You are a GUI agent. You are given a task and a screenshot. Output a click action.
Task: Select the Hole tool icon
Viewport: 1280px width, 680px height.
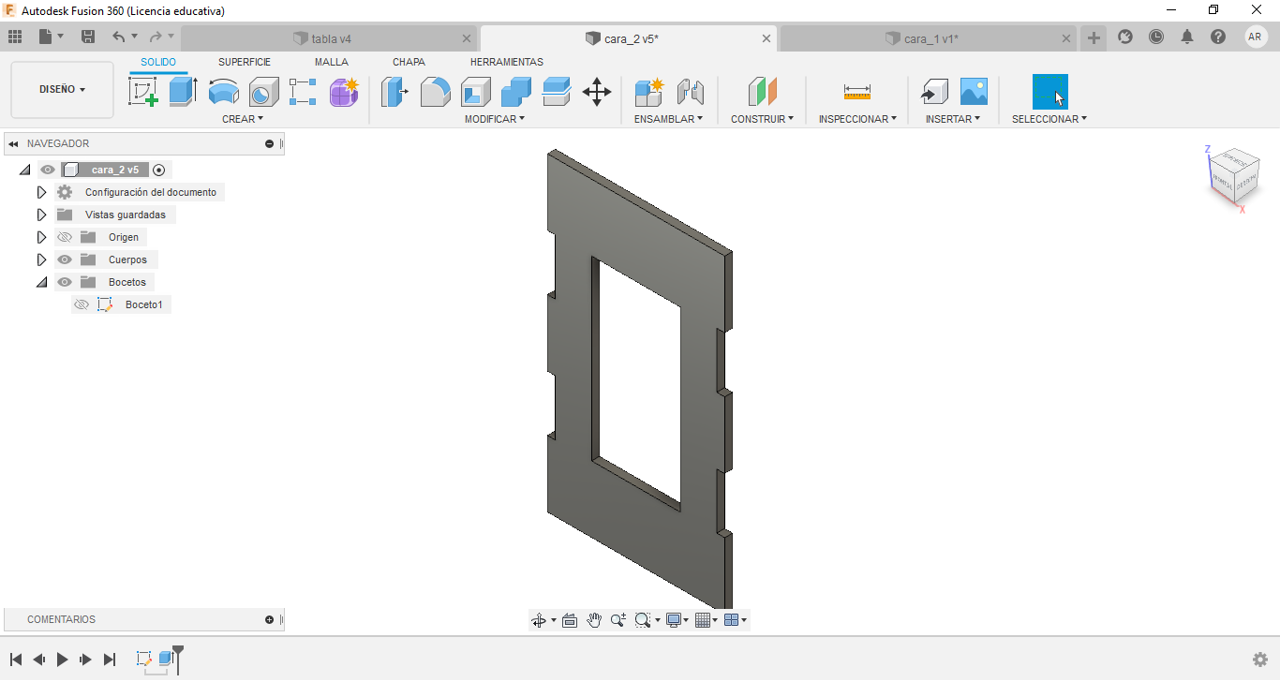point(263,92)
